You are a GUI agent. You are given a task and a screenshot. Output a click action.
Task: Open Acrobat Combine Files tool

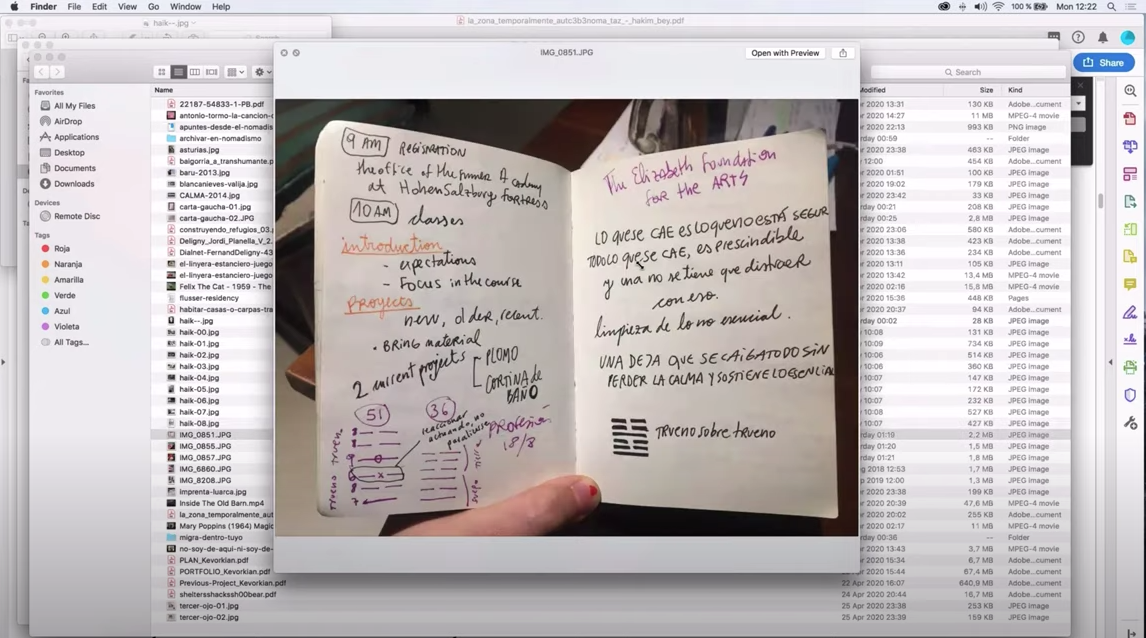pyautogui.click(x=1130, y=146)
